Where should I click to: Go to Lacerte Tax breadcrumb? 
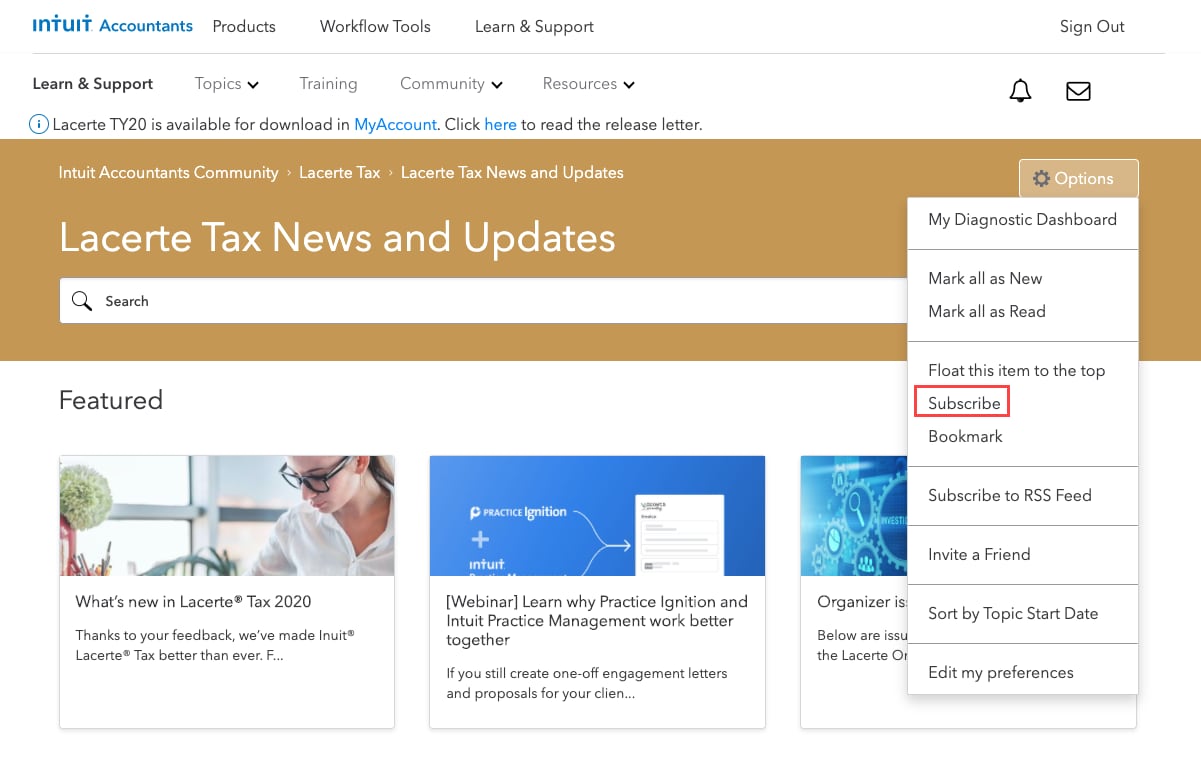pos(340,173)
